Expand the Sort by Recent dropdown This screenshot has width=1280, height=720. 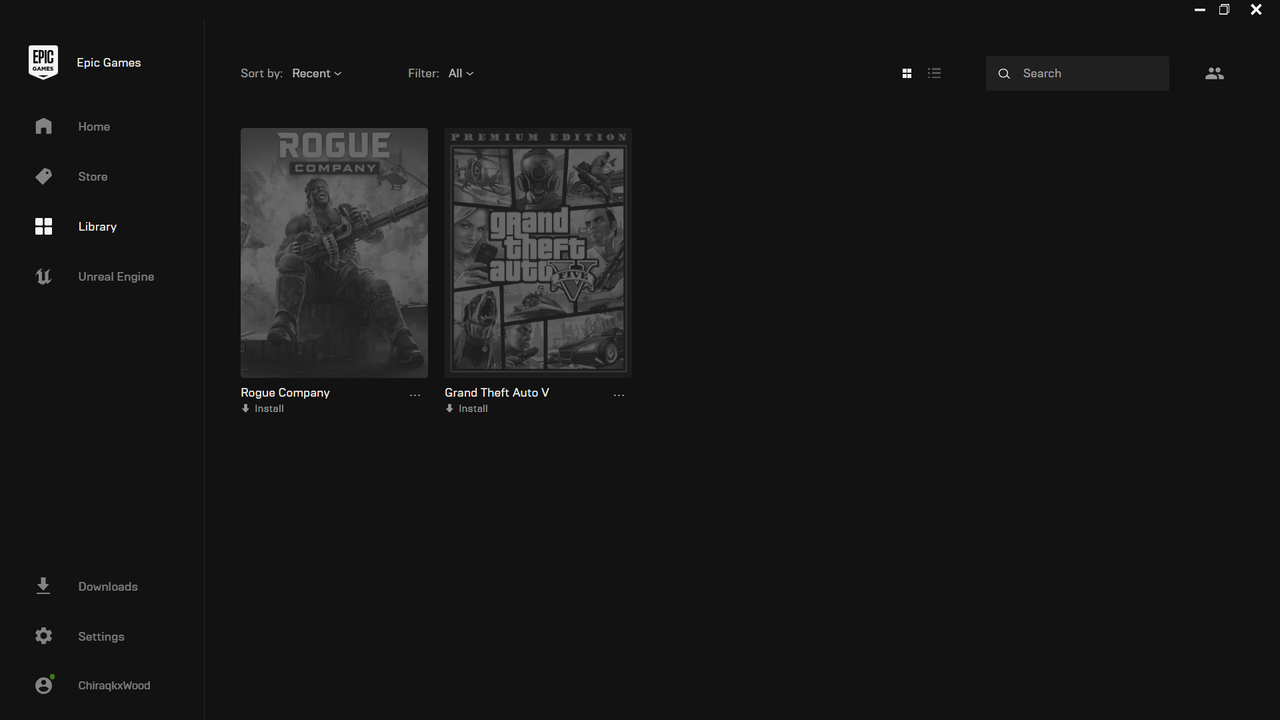(x=316, y=73)
